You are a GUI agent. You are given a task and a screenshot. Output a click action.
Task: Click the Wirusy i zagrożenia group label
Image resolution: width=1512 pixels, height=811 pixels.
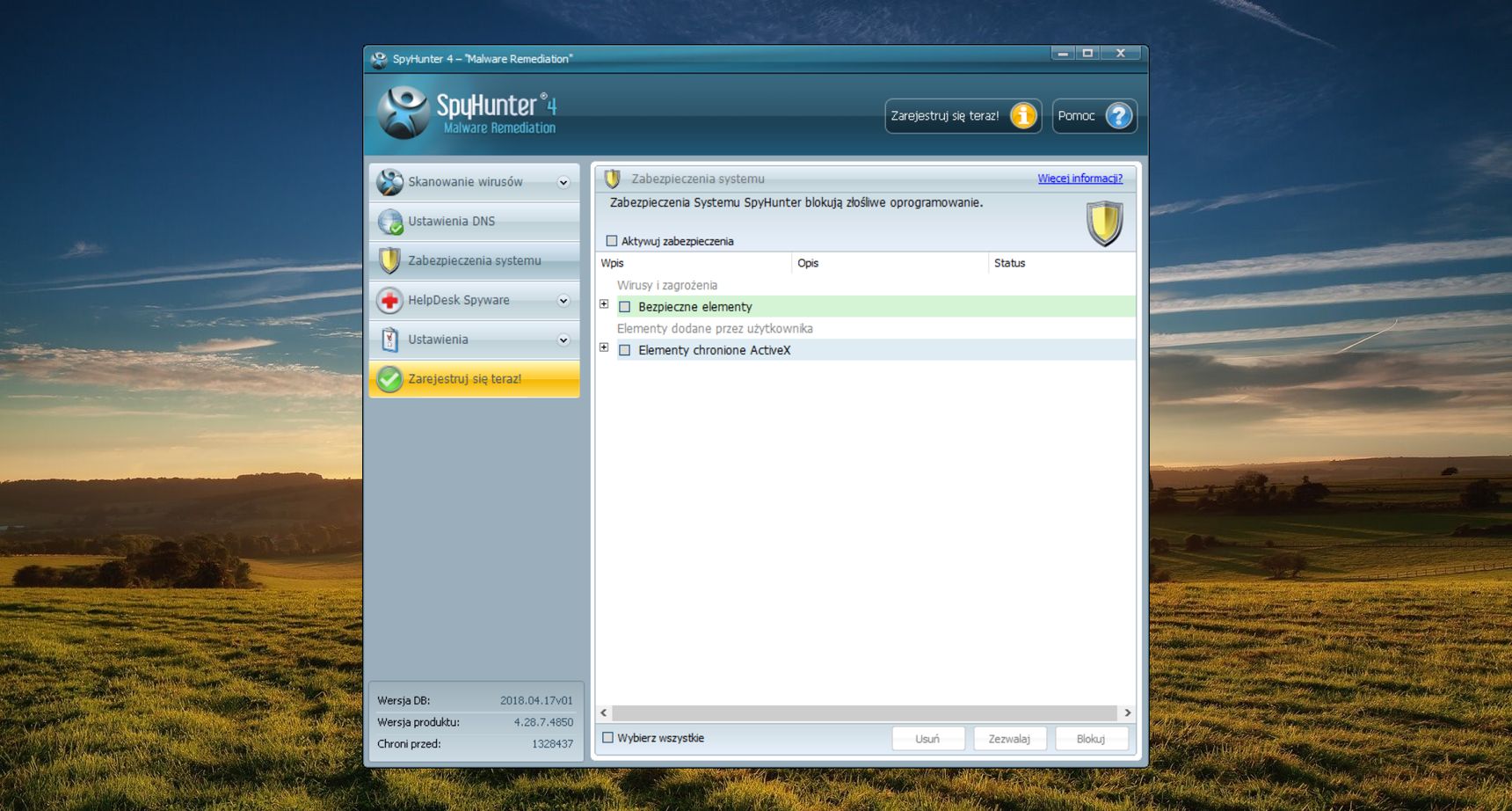tap(667, 286)
